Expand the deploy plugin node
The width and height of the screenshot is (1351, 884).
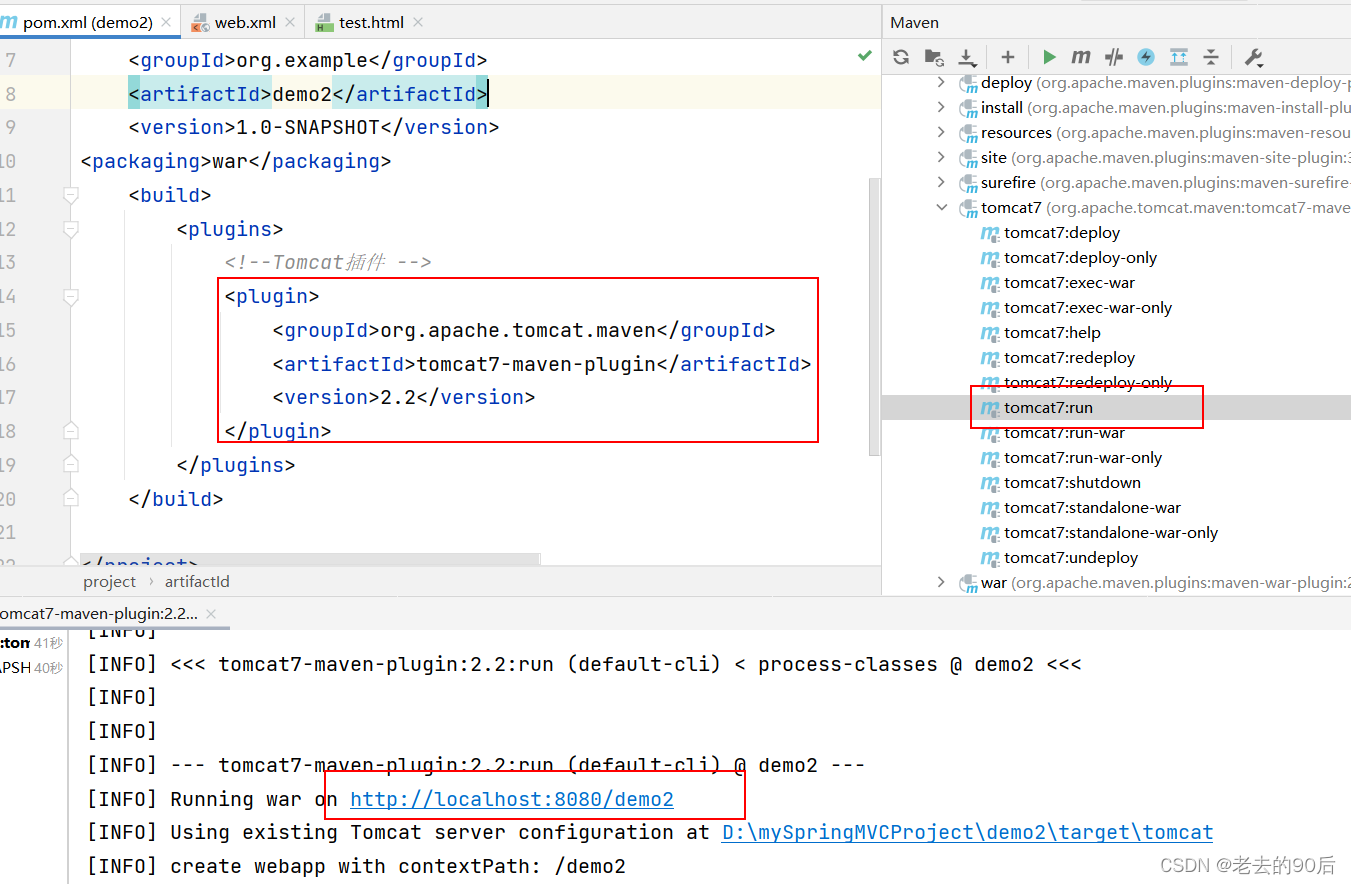pyautogui.click(x=941, y=82)
